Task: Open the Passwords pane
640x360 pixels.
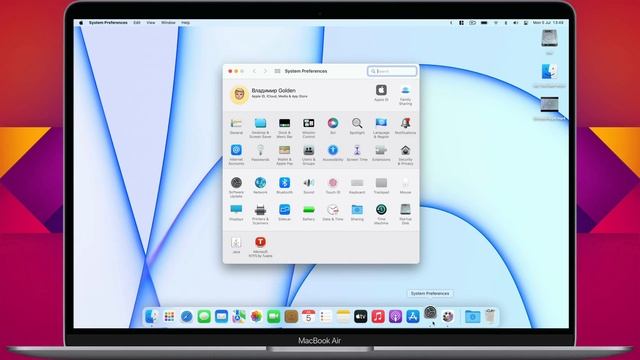Action: [260, 150]
